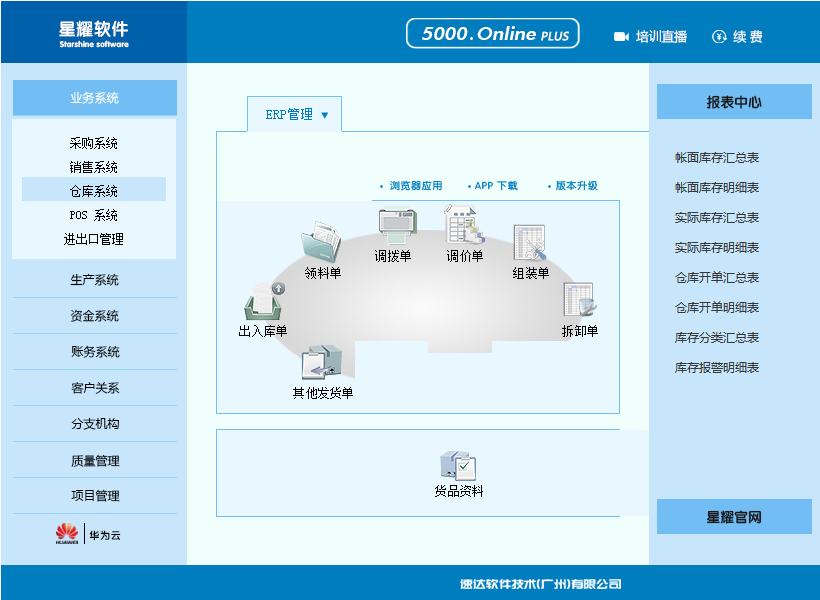820x600 pixels.
Task: Open the 货品资料 clipboard icon
Action: (x=458, y=466)
